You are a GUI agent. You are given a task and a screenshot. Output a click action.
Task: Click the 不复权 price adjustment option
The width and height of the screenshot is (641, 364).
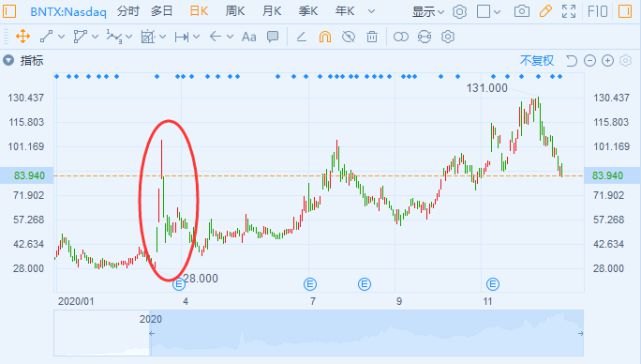click(x=537, y=61)
